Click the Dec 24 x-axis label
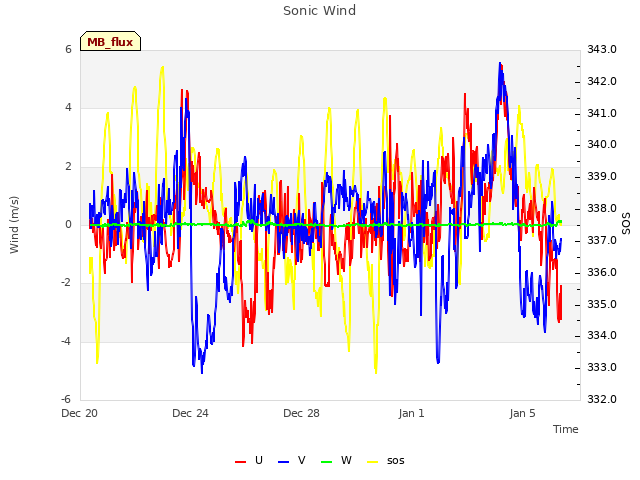This screenshot has height=480, width=640. [x=190, y=413]
